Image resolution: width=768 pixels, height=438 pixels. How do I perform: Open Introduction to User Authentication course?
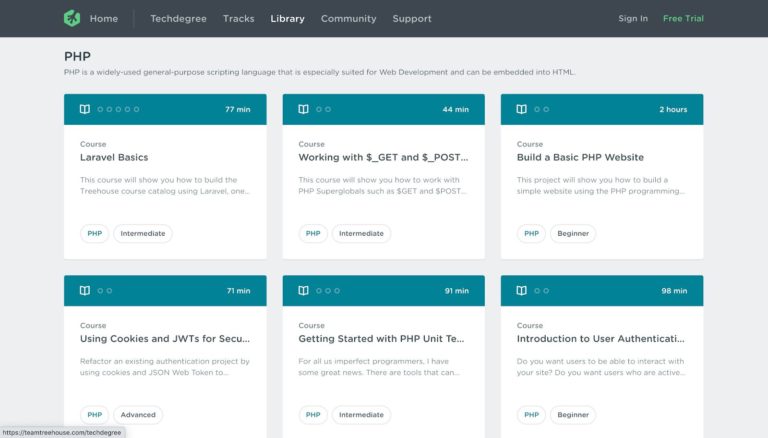[x=600, y=339]
